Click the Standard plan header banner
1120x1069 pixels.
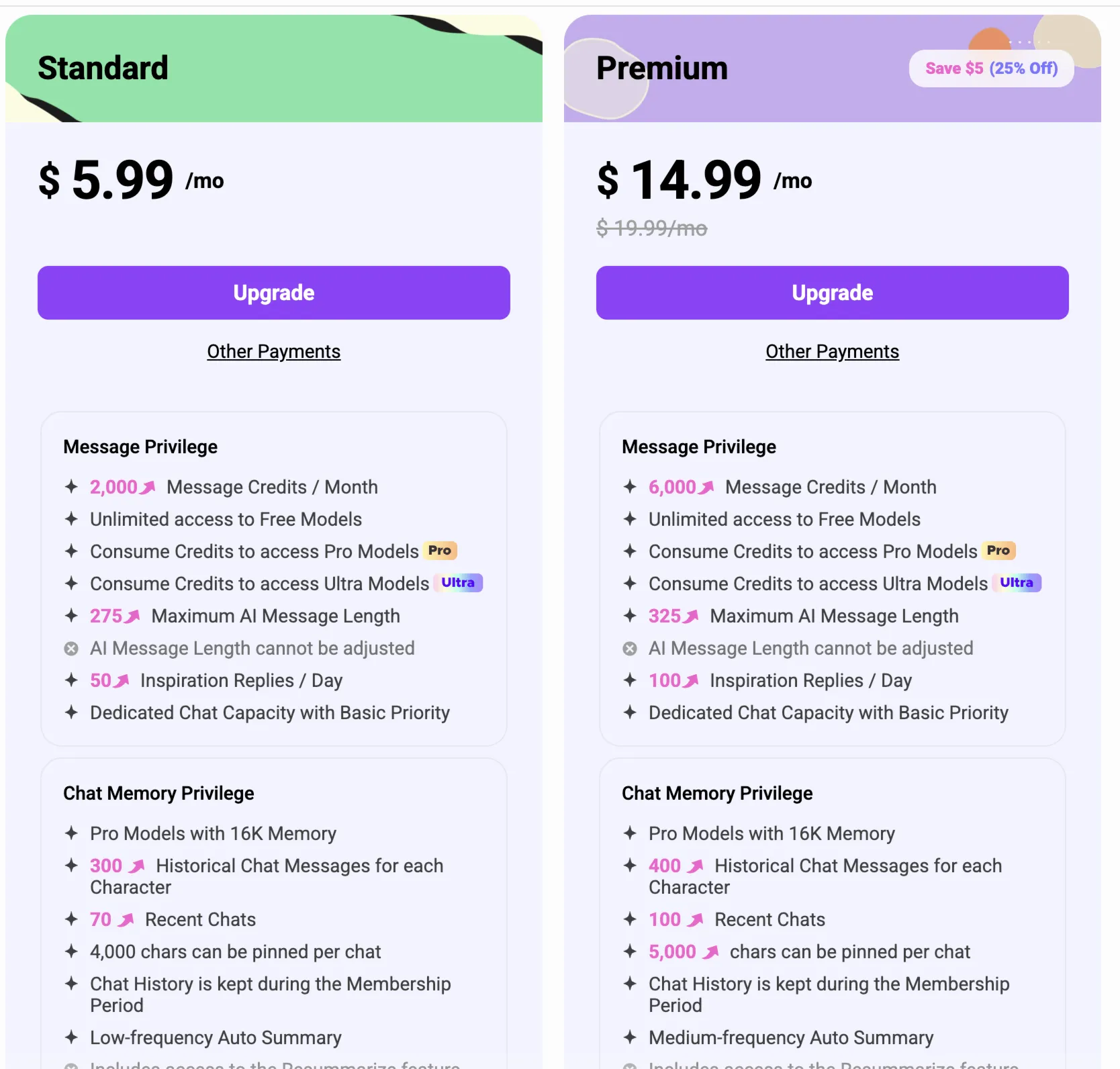coord(273,68)
